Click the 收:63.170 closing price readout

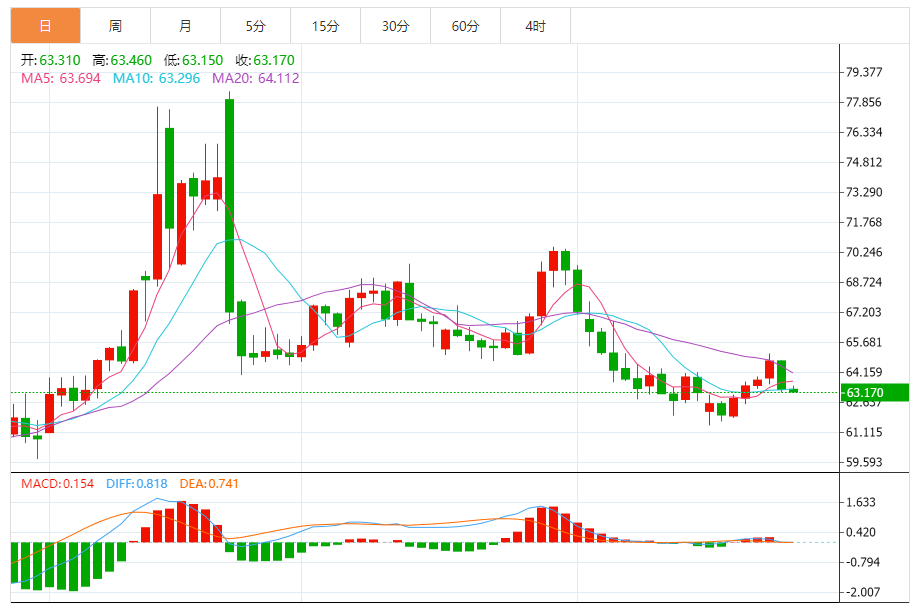click(265, 60)
